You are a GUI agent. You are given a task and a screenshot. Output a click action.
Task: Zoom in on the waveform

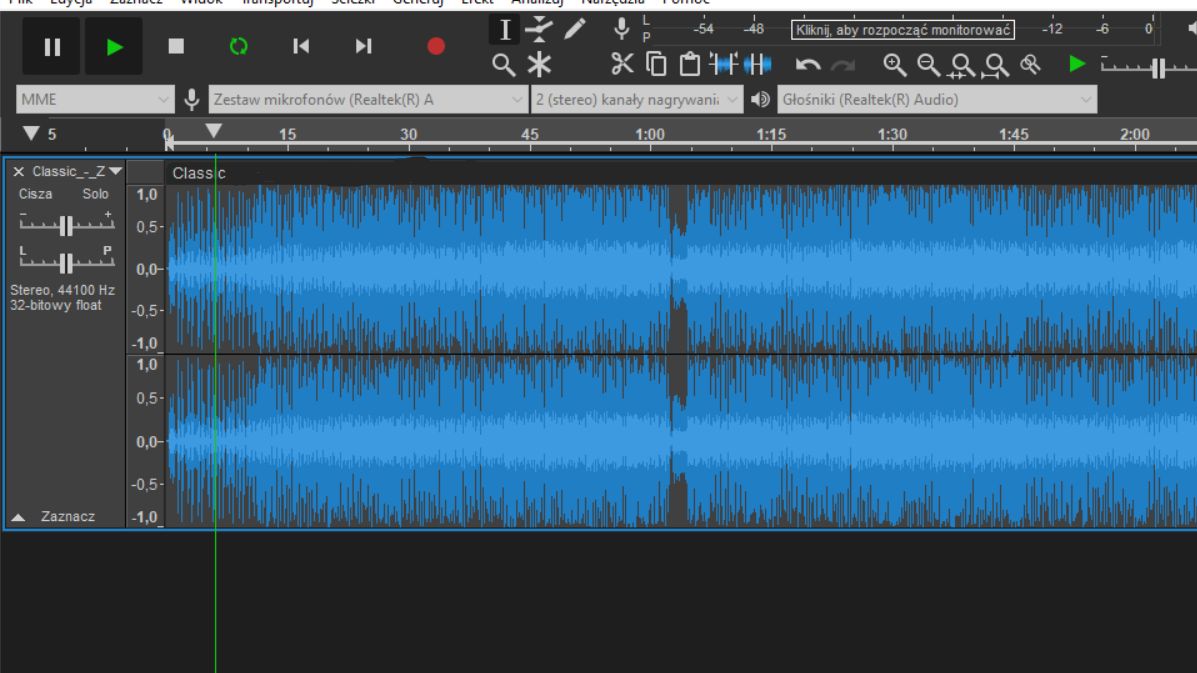pos(895,66)
